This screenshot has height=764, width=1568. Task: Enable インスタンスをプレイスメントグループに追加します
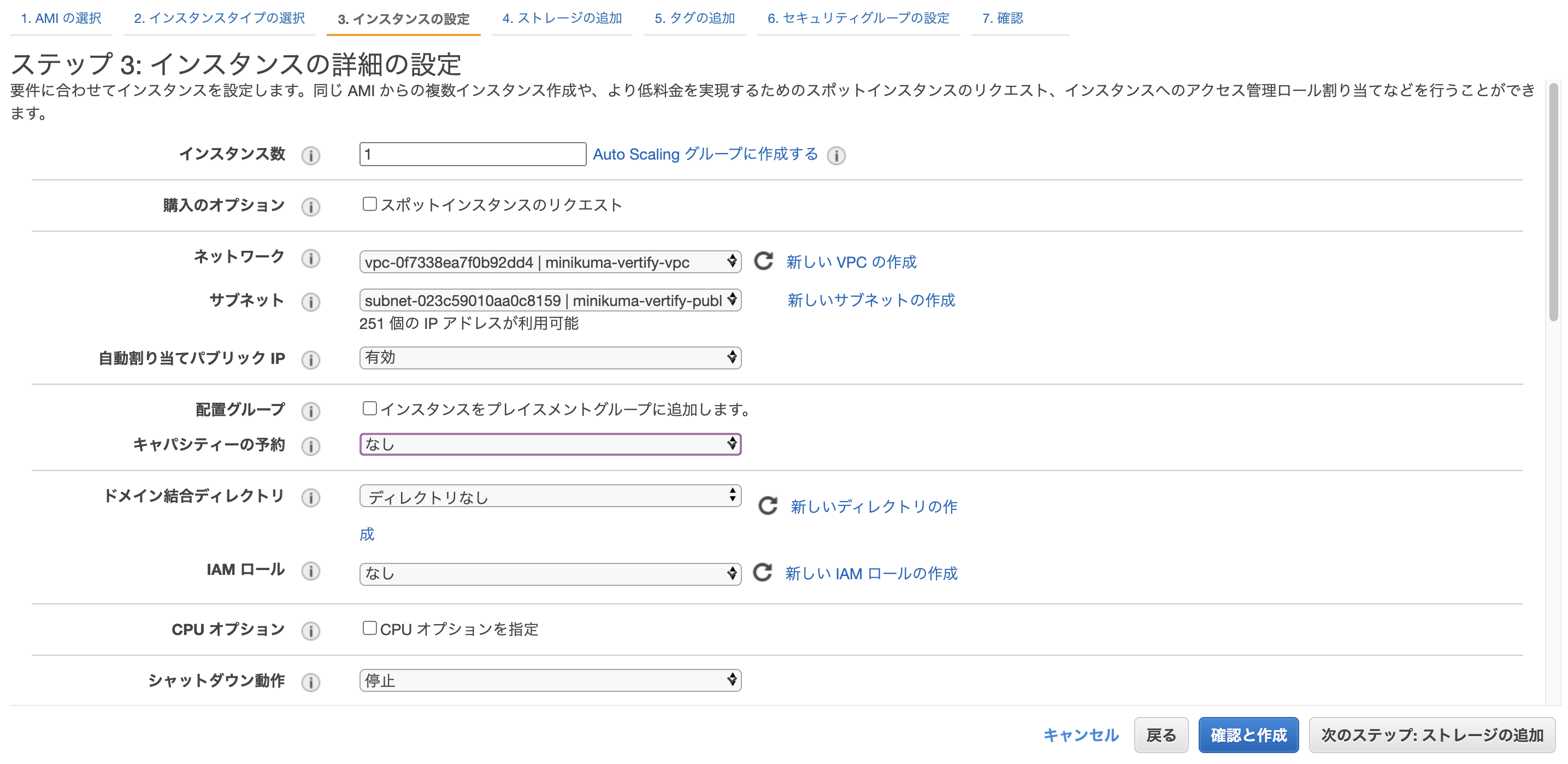click(x=369, y=408)
